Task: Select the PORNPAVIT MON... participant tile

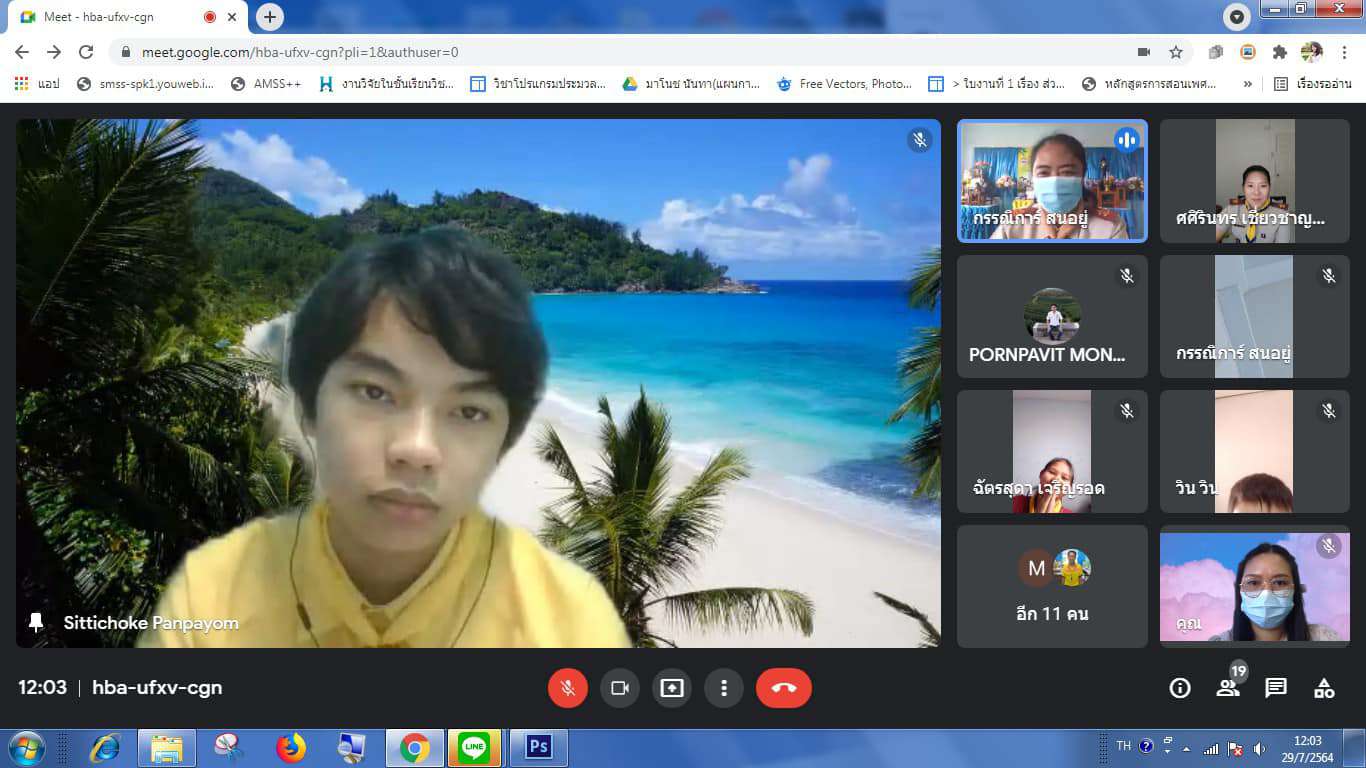Action: (x=1052, y=316)
